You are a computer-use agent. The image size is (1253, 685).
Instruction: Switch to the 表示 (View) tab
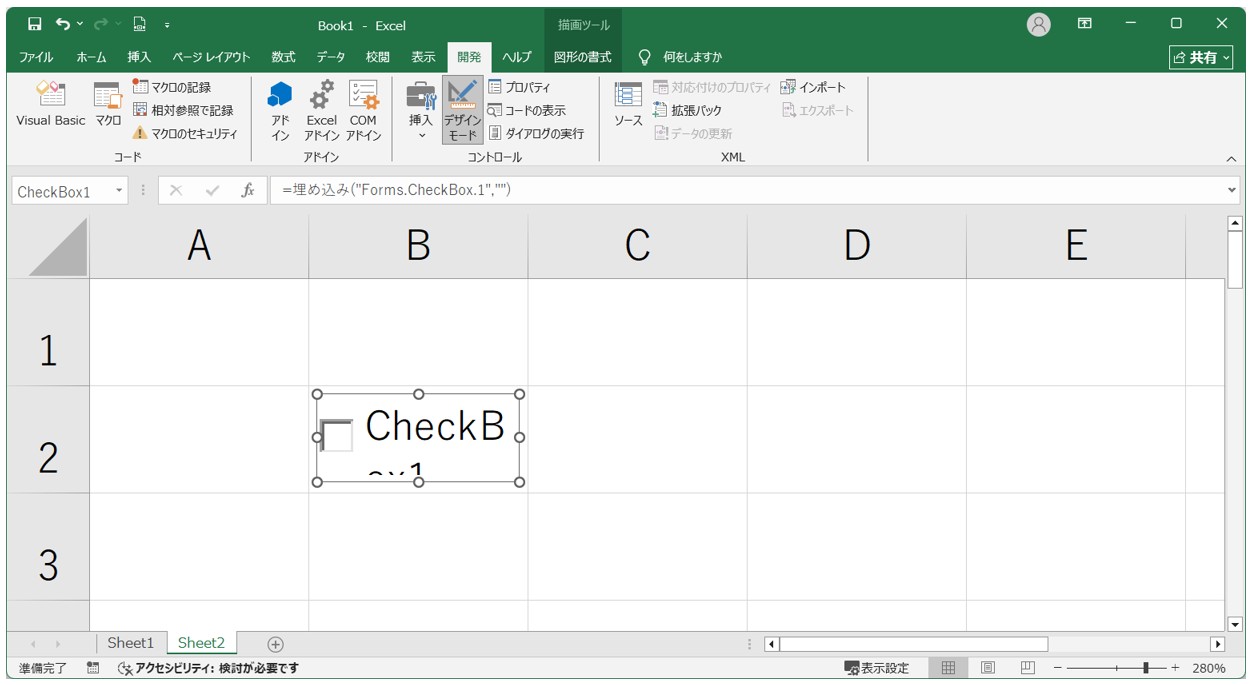(x=424, y=57)
